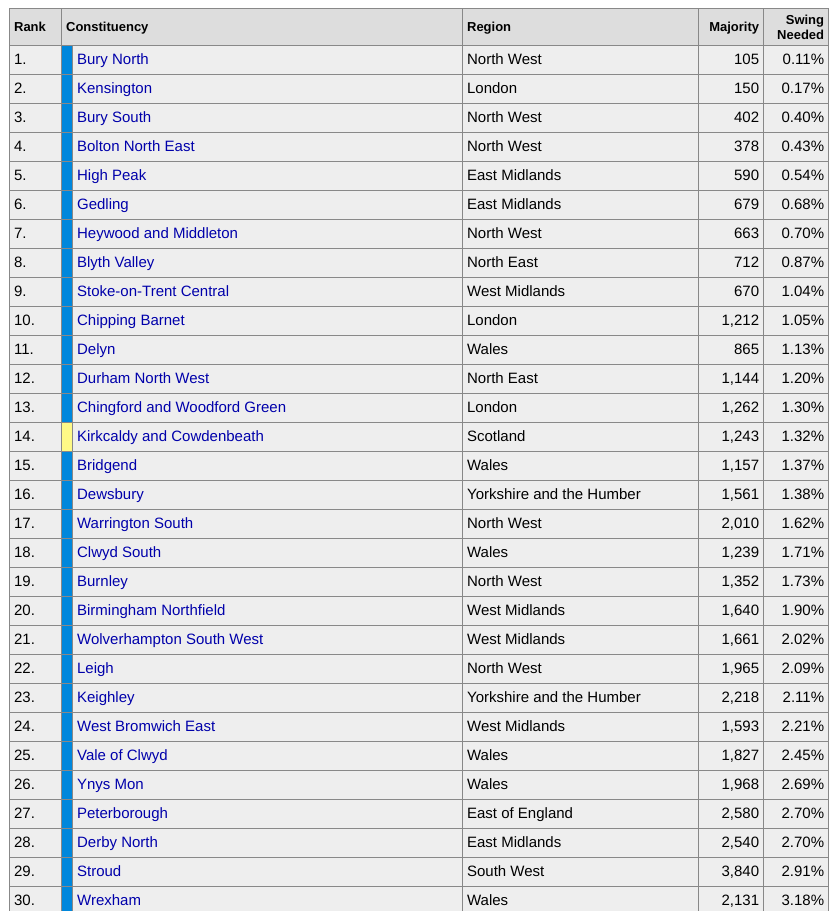832x911 pixels.
Task: Select the Scotland region cell
Action: point(580,437)
